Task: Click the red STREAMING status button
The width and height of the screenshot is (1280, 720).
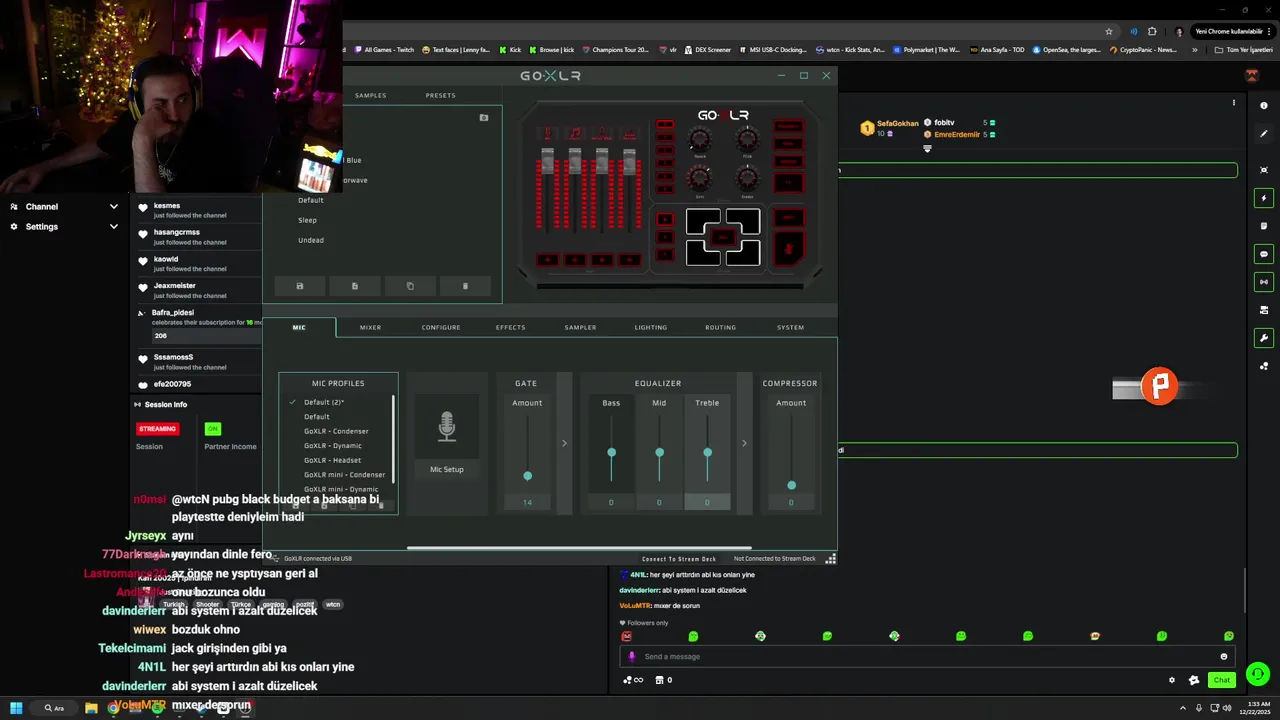Action: click(157, 429)
